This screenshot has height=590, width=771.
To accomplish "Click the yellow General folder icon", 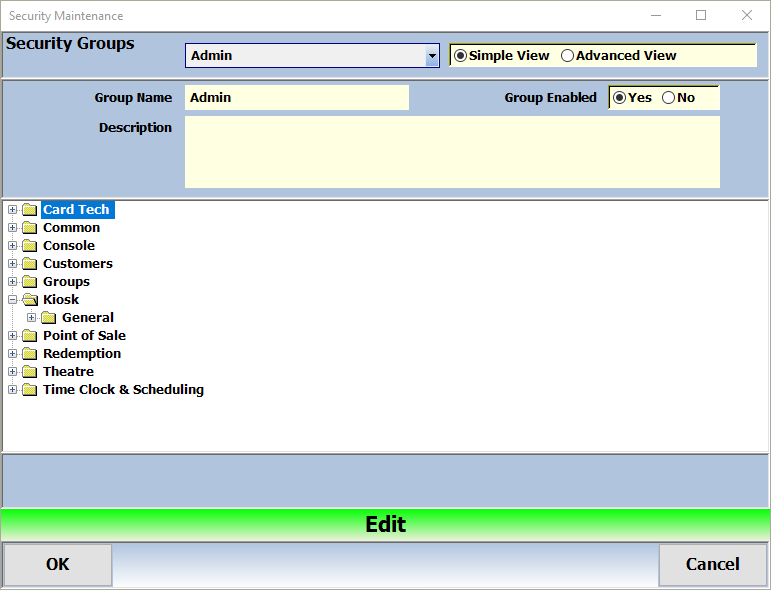I will point(48,318).
